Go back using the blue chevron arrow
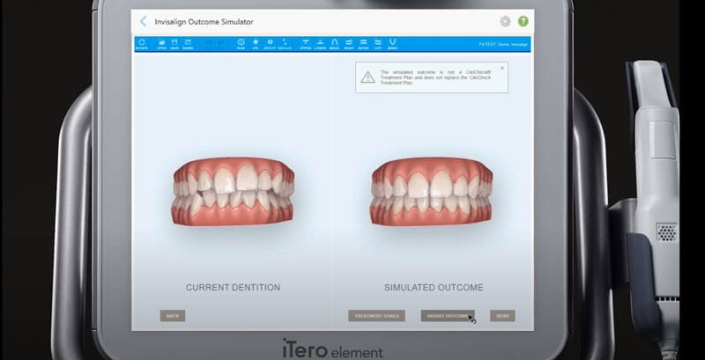 143,21
